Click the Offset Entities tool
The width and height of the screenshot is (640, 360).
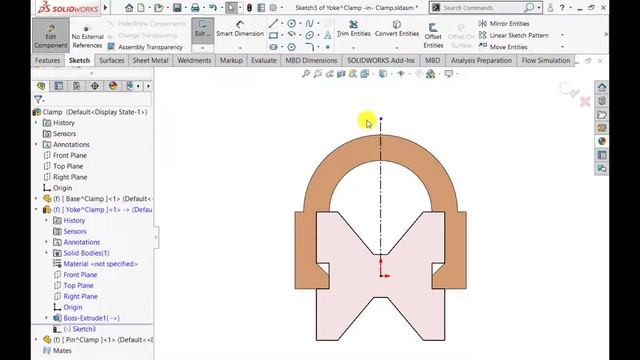click(433, 36)
